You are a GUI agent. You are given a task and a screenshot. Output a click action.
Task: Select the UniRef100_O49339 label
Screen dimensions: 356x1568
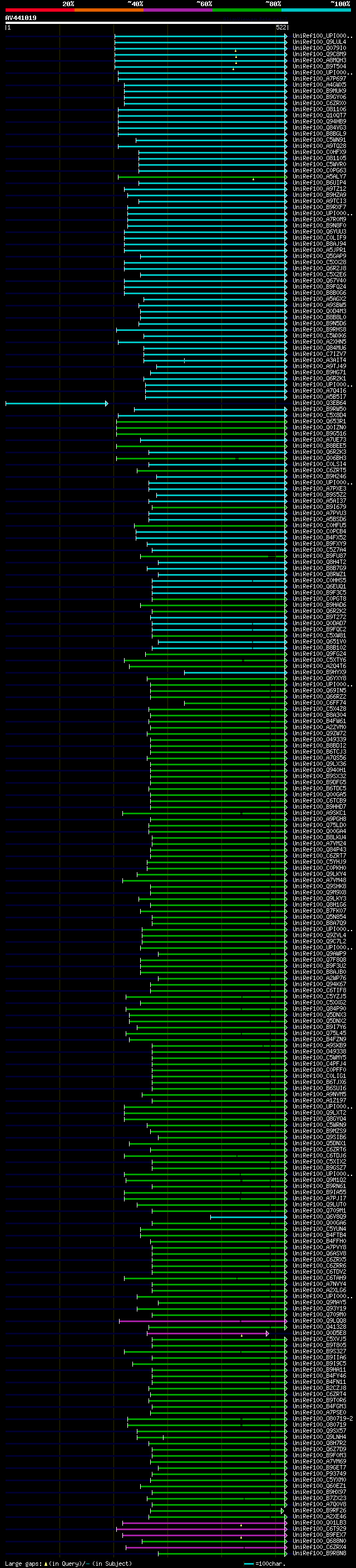[x=319, y=740]
